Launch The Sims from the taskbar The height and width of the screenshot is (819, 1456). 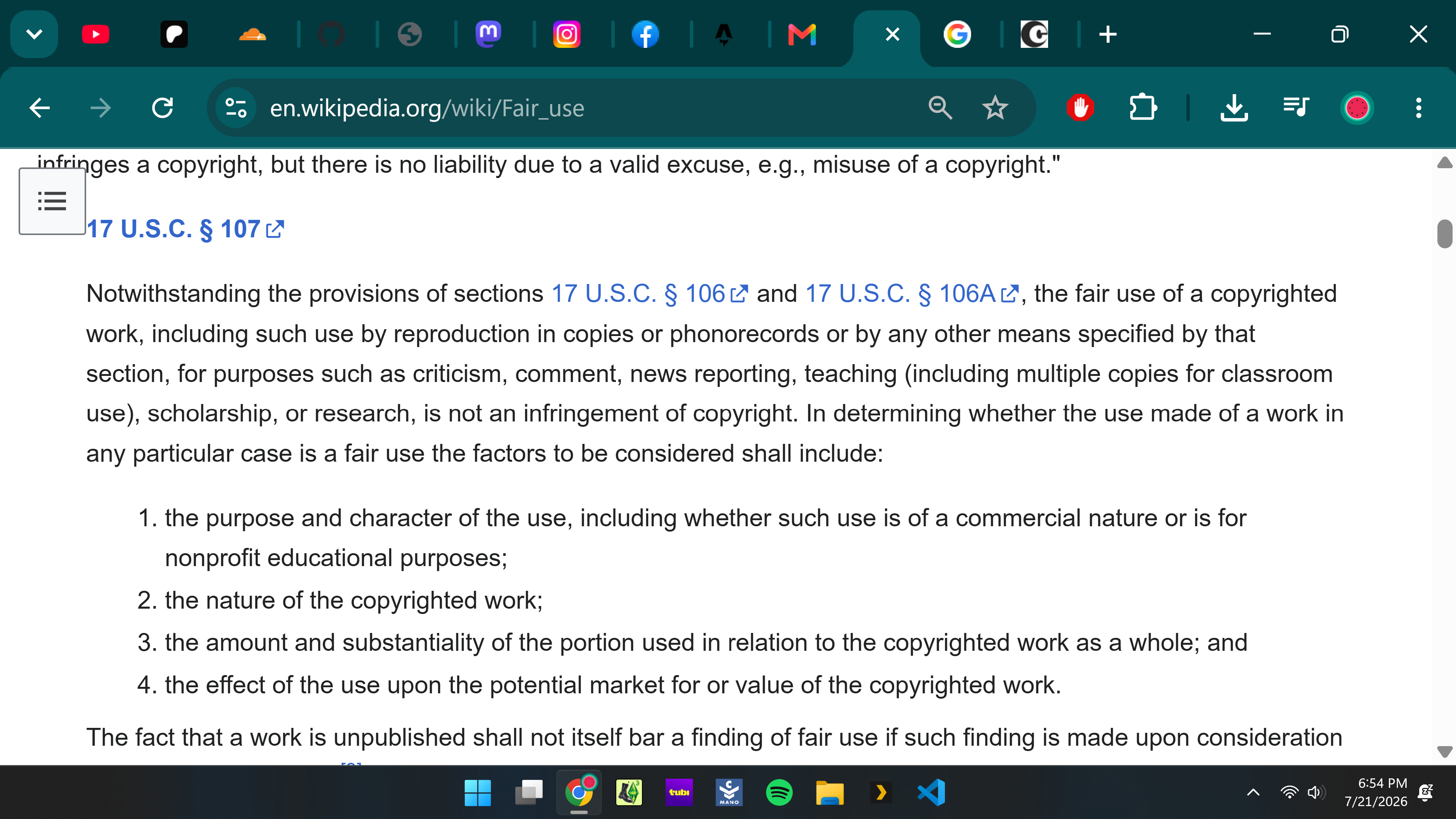click(x=628, y=792)
